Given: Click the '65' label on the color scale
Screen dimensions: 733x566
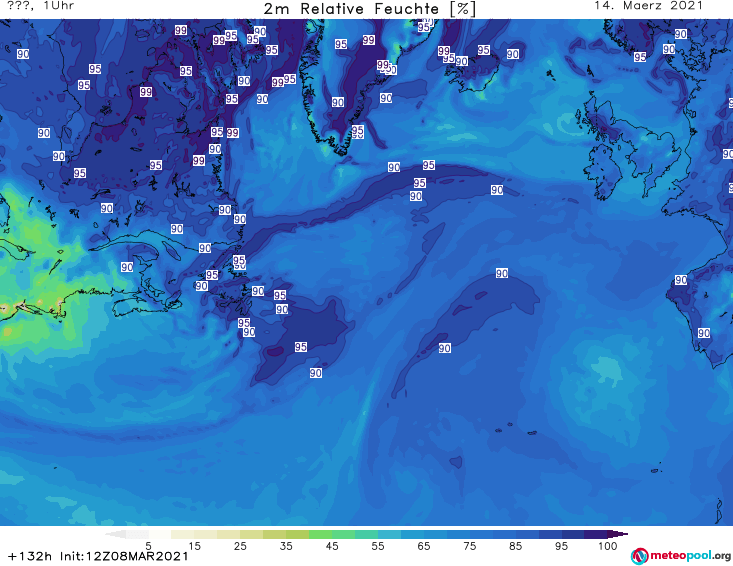Looking at the screenshot, I should click(x=424, y=545).
